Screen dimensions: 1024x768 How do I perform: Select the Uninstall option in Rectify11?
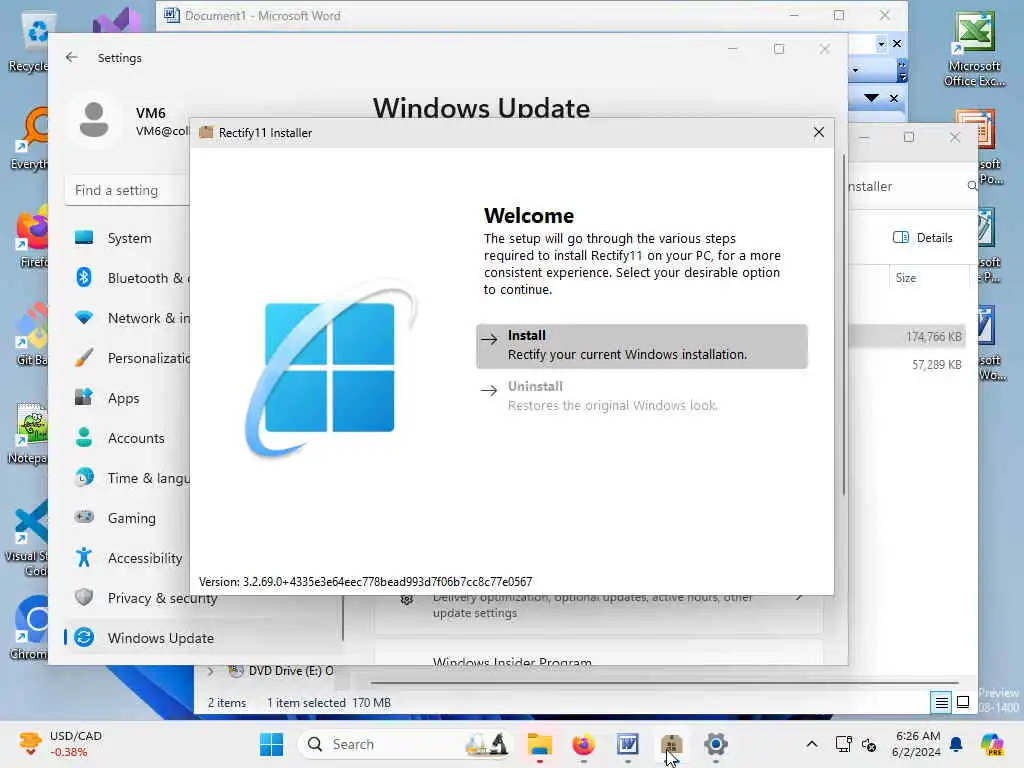641,396
